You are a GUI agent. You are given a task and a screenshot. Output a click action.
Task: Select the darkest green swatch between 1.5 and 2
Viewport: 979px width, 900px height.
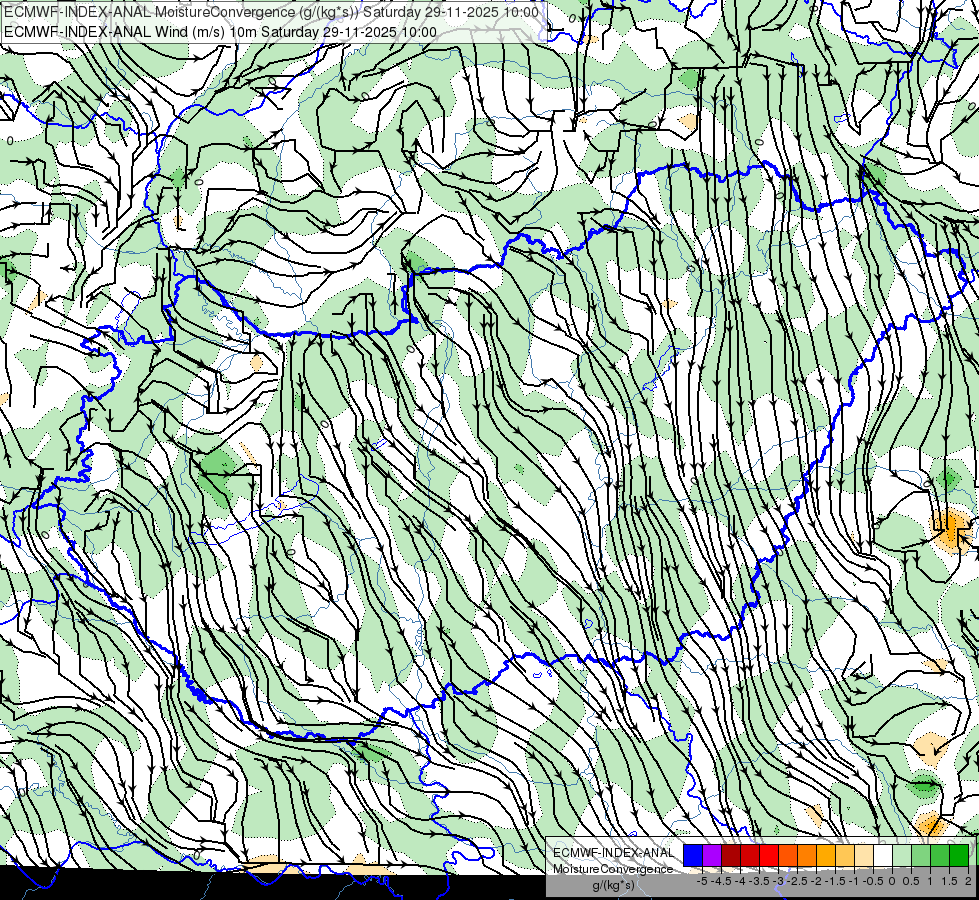pos(959,856)
